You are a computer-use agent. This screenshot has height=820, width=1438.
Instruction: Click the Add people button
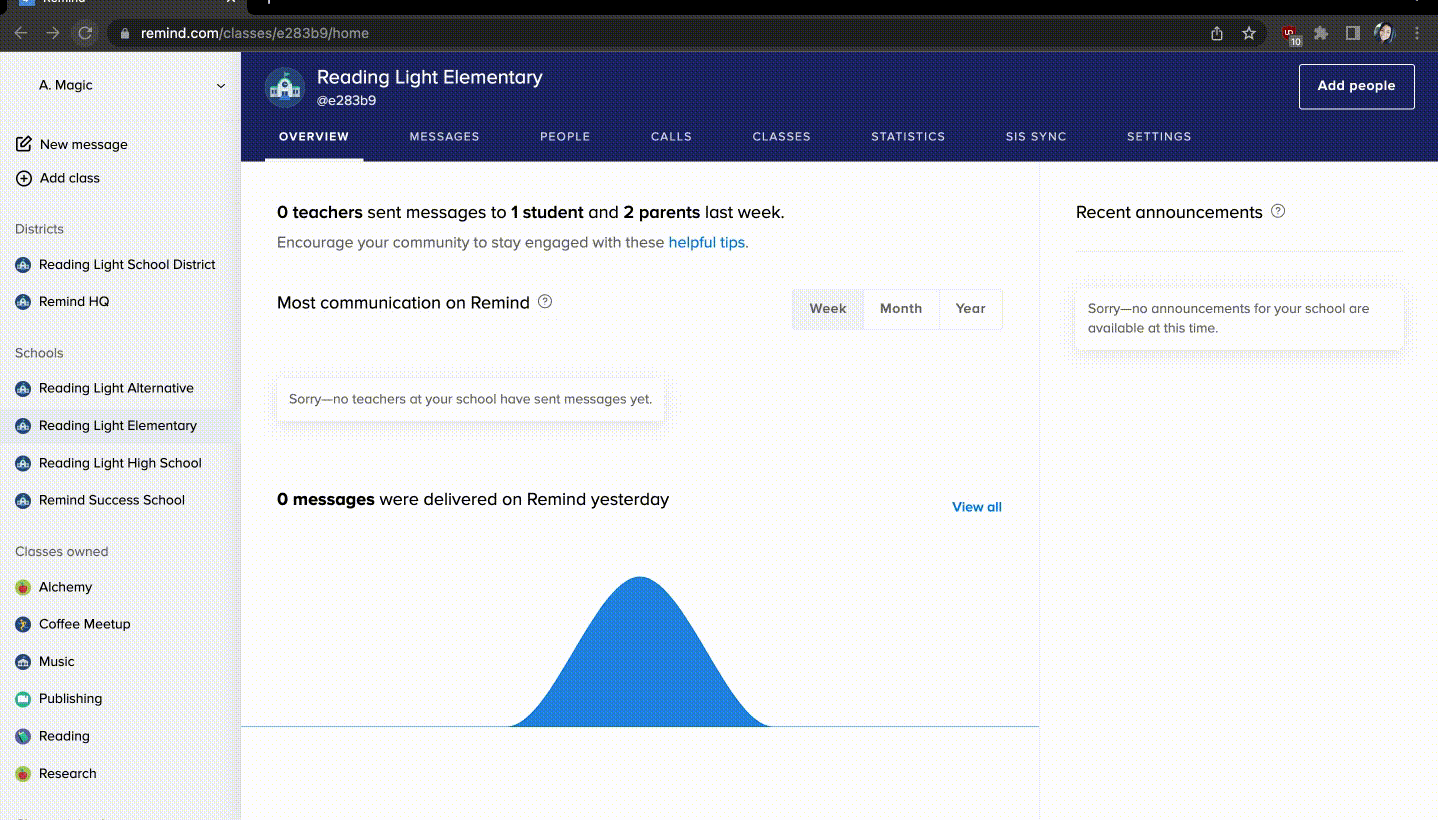1356,86
